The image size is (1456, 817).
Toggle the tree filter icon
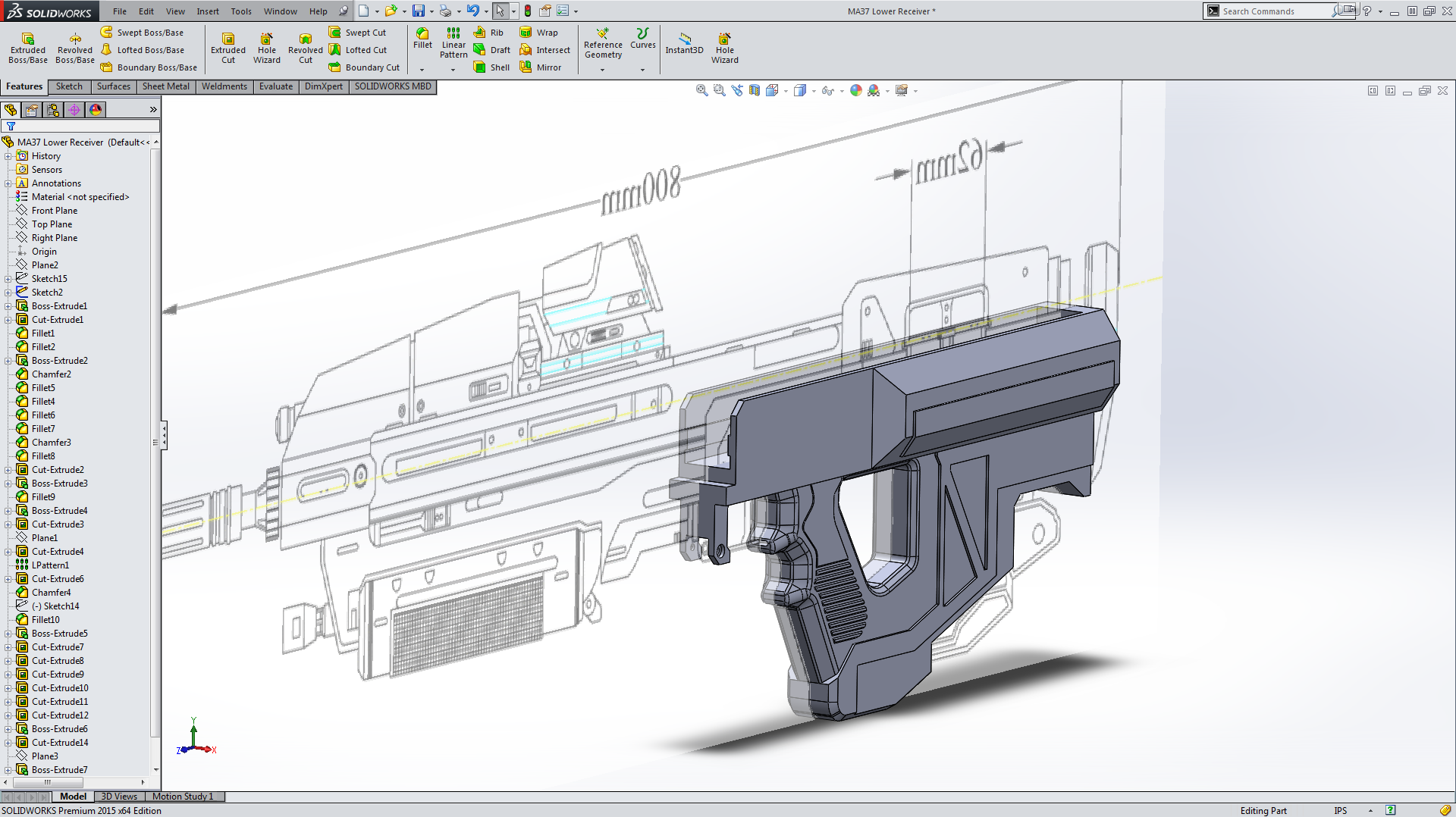[x=11, y=127]
